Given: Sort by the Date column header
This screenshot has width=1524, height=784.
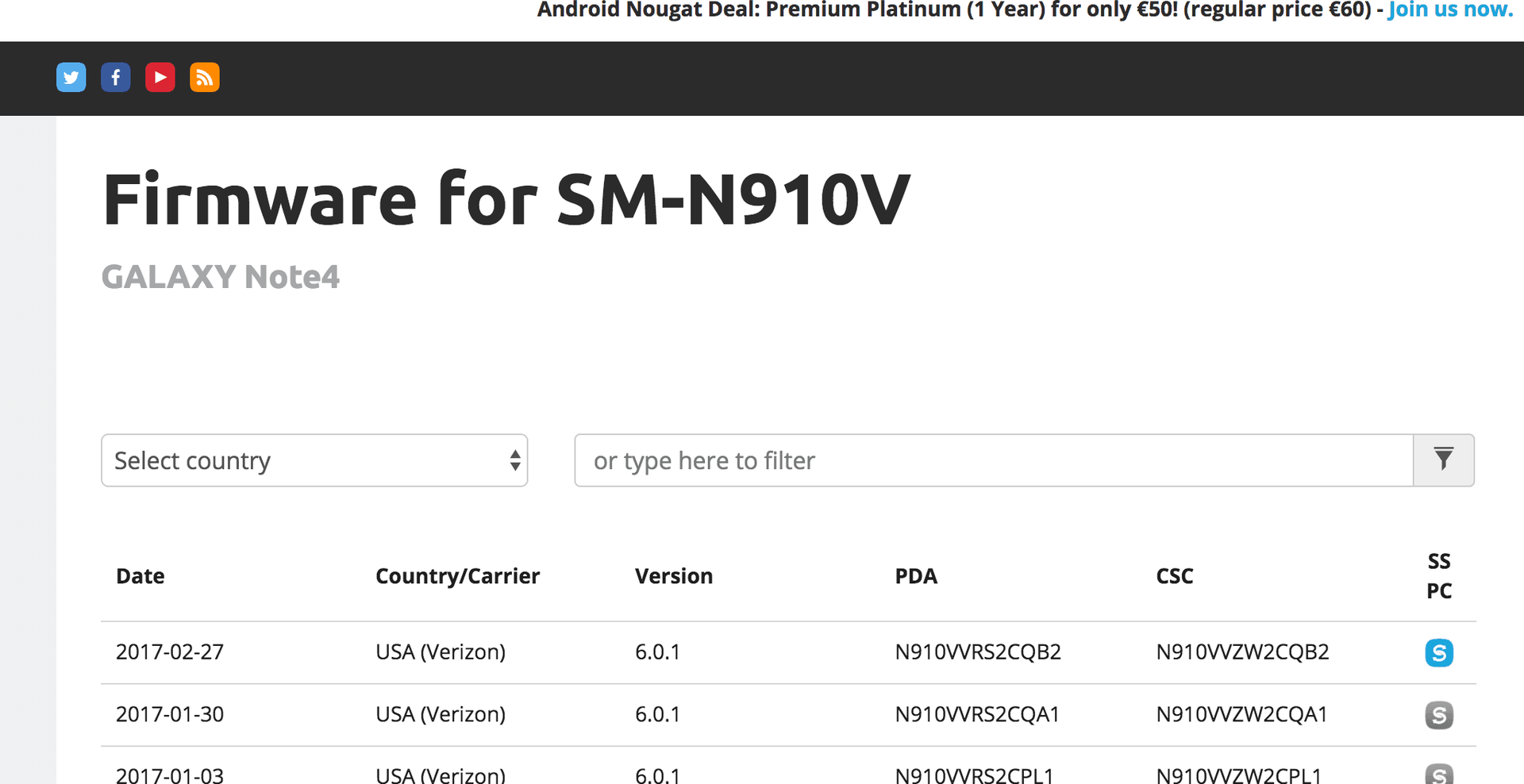Looking at the screenshot, I should coord(140,576).
